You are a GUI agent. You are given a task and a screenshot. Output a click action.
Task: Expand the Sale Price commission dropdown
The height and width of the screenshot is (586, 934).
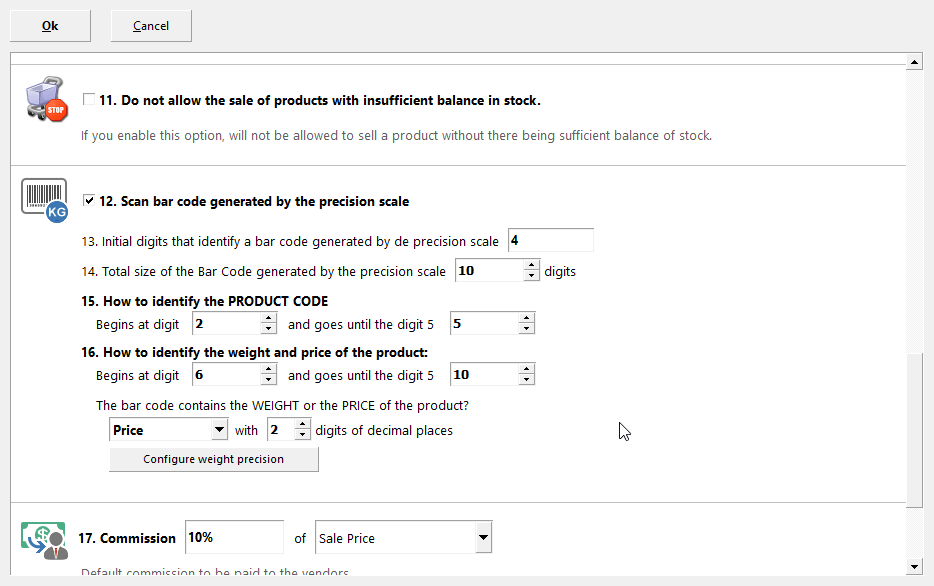coord(483,538)
